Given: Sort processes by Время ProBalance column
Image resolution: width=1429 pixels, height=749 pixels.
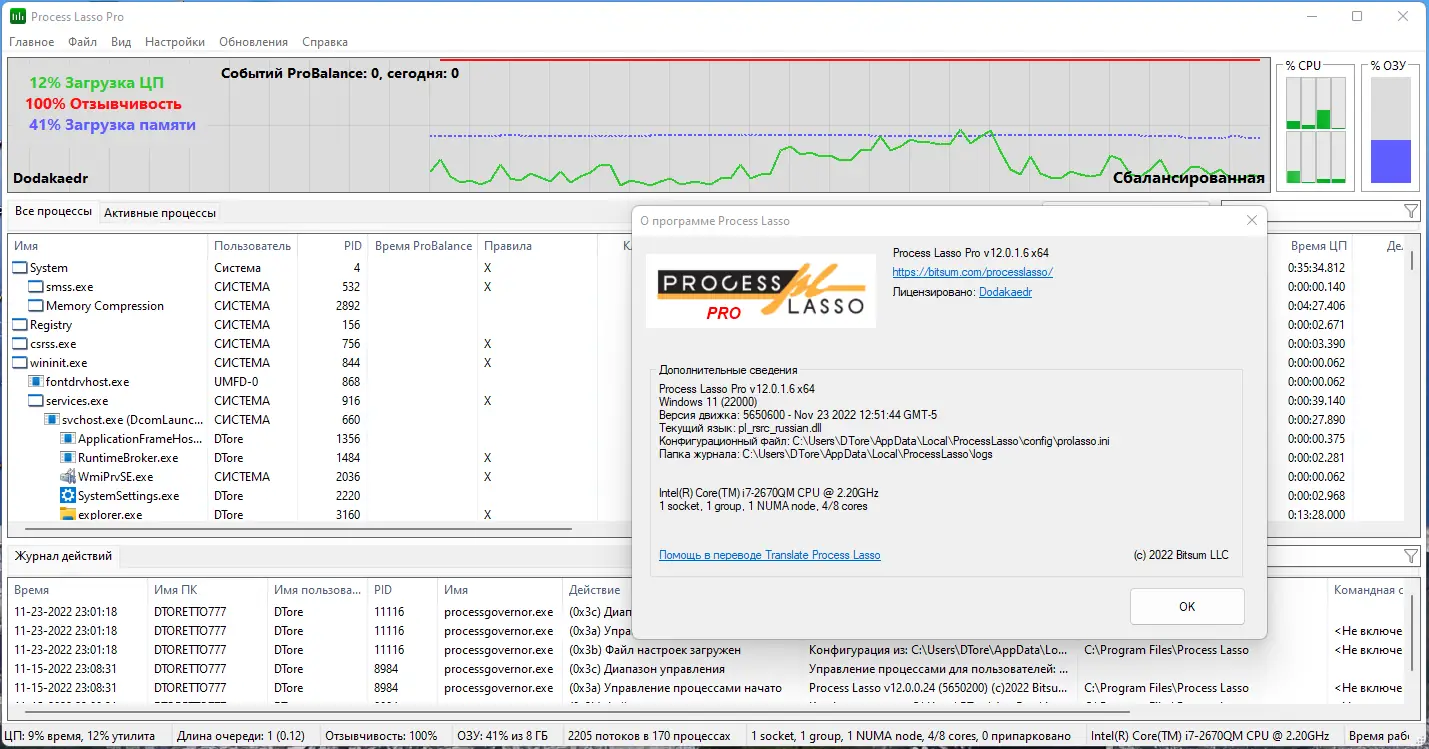Looking at the screenshot, I should click(x=423, y=246).
